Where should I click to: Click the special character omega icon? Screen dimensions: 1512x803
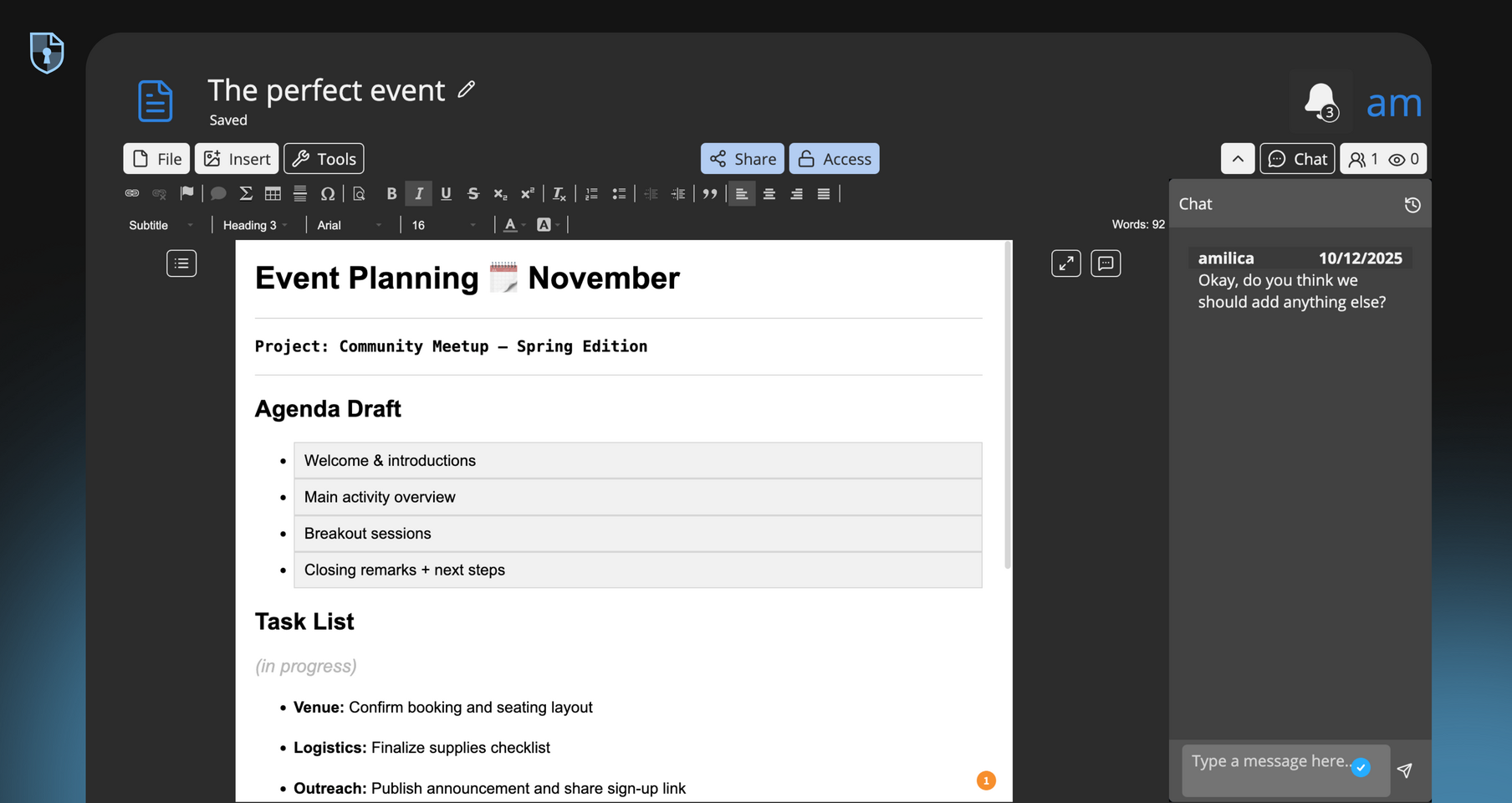click(x=328, y=194)
